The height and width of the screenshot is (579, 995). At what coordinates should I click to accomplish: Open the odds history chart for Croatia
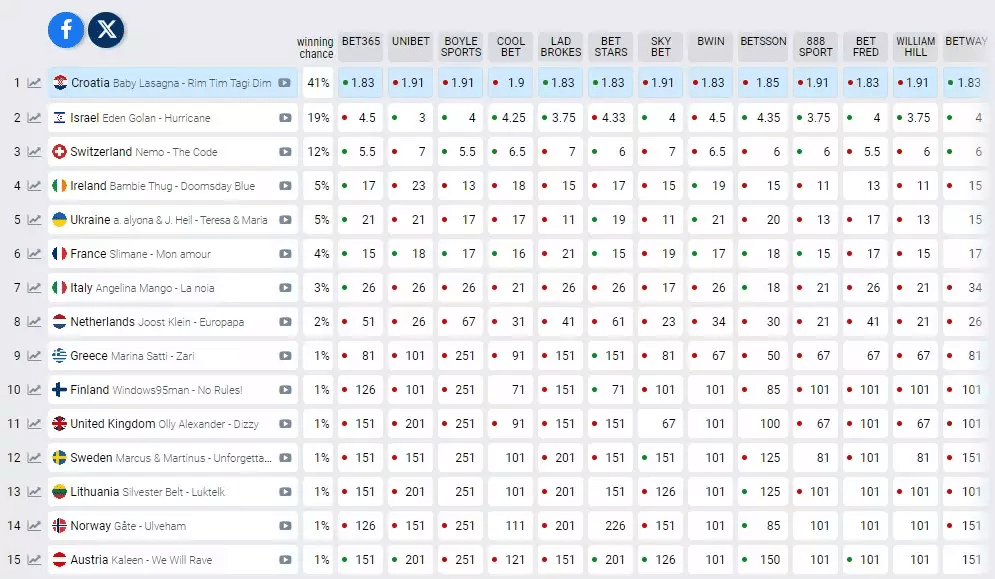pyautogui.click(x=34, y=83)
